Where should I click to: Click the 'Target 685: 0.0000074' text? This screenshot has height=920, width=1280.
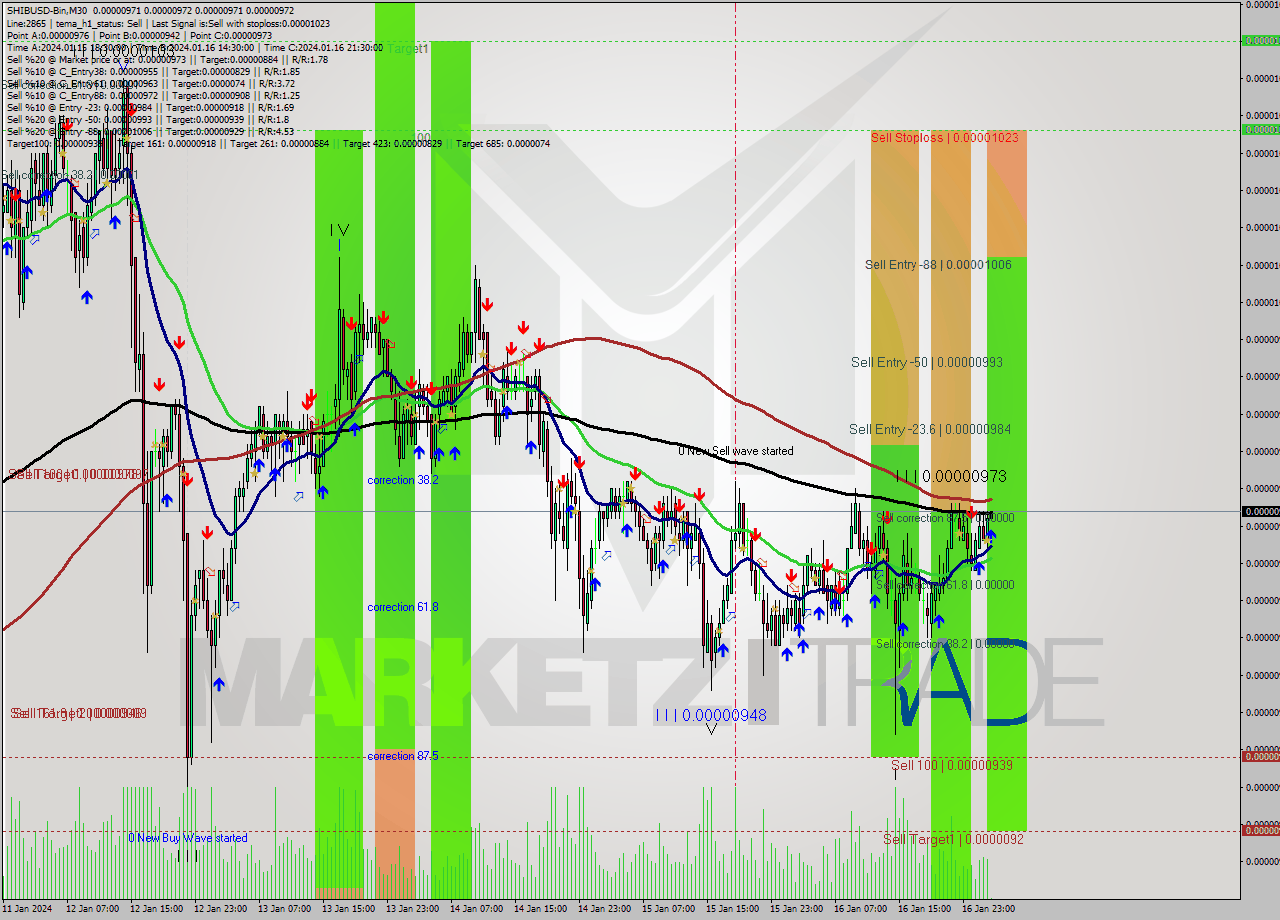pyautogui.click(x=502, y=143)
